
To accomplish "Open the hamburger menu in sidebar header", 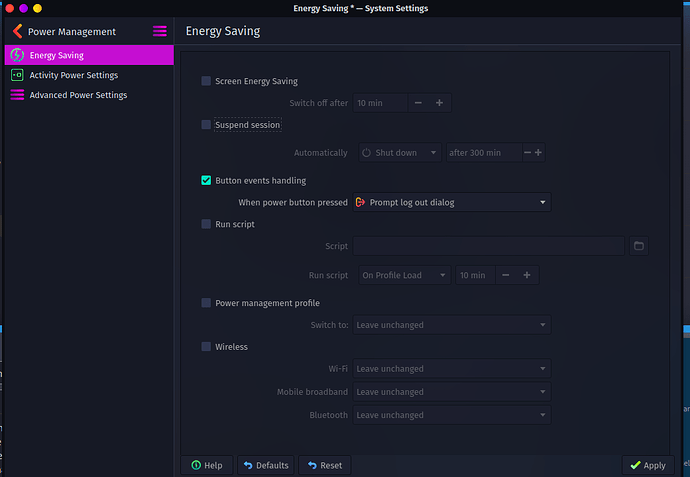I will click(160, 32).
